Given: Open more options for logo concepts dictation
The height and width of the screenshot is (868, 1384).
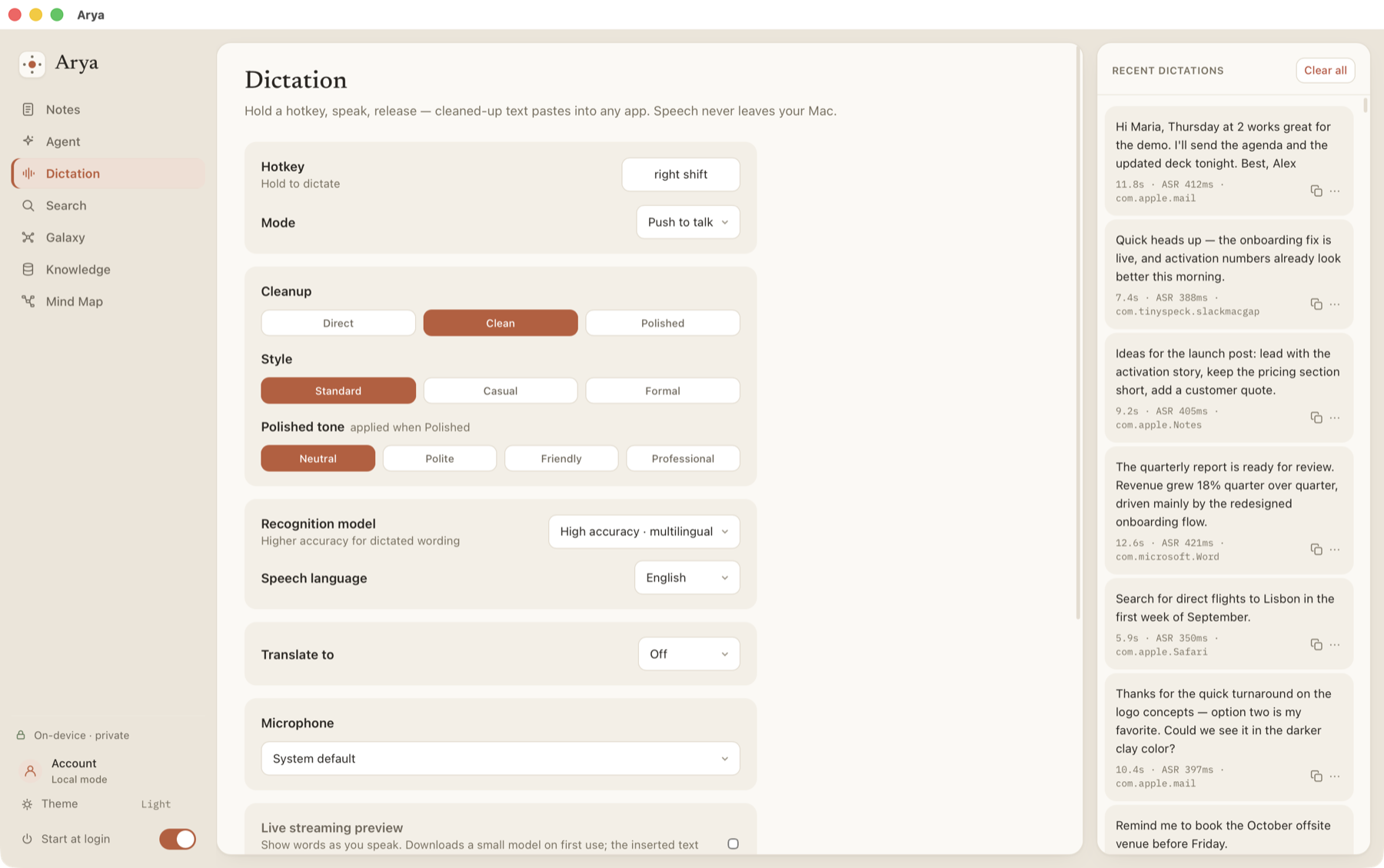Looking at the screenshot, I should [1335, 776].
